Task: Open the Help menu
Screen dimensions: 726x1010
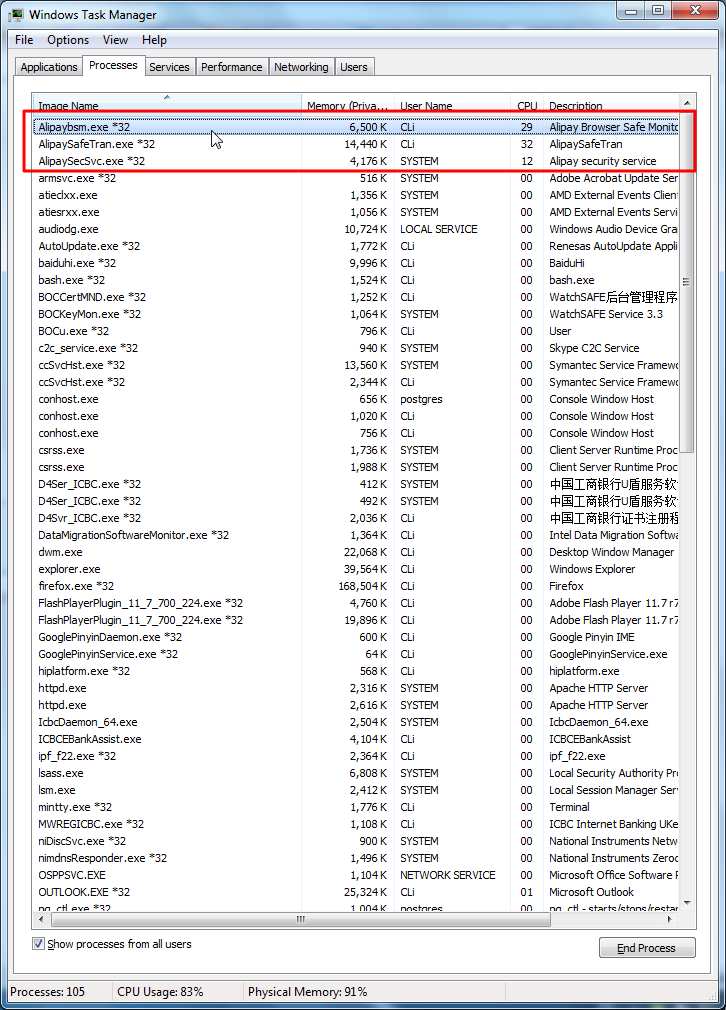Action: point(154,40)
